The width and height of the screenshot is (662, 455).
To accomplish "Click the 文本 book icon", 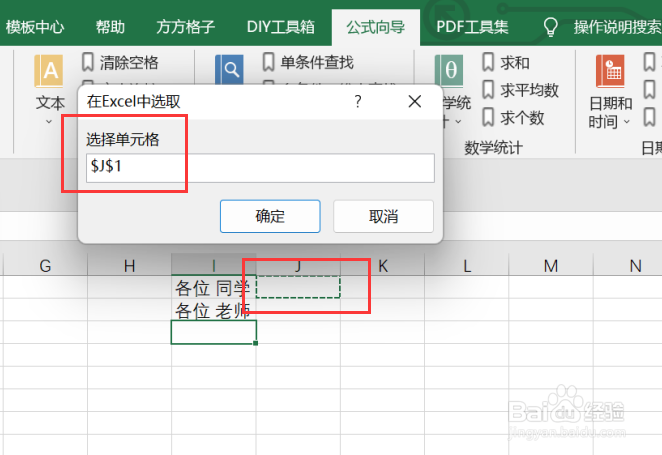I will point(49,70).
